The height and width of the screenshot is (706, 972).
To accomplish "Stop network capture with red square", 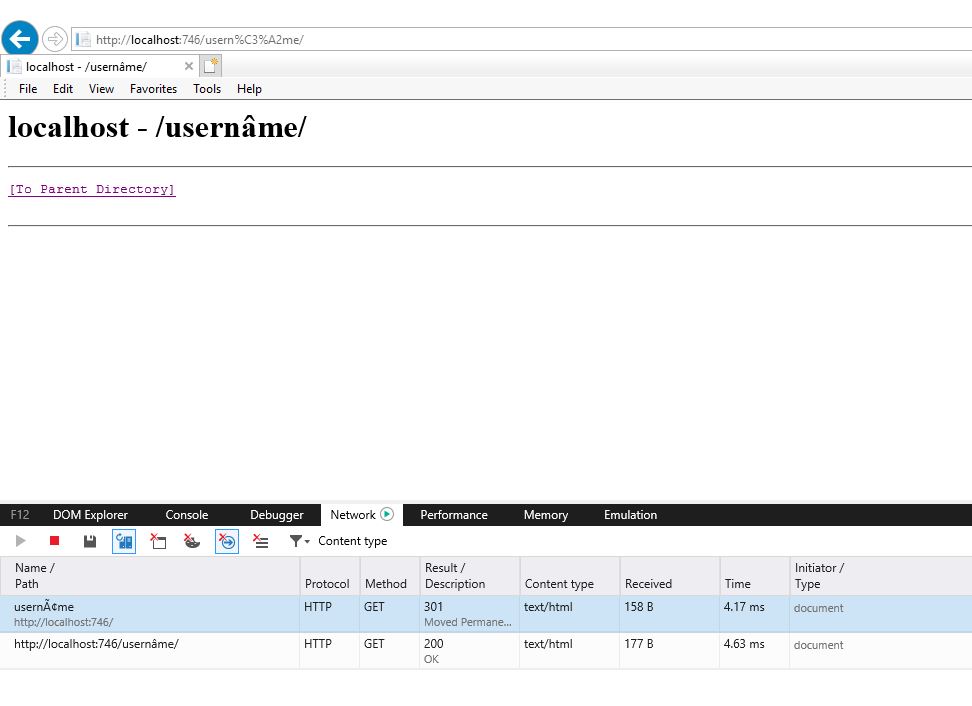I will click(55, 541).
